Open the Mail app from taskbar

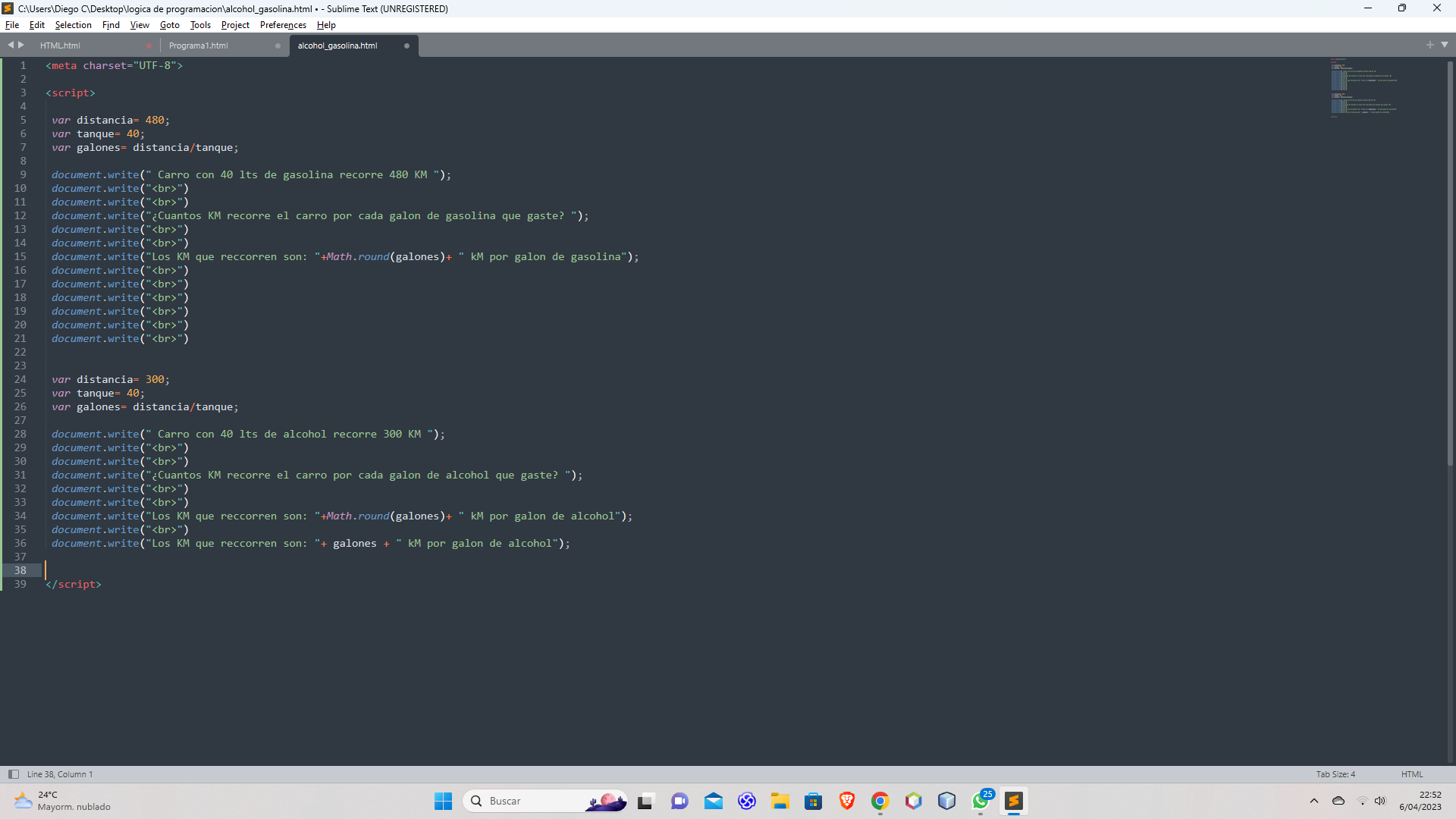(713, 801)
